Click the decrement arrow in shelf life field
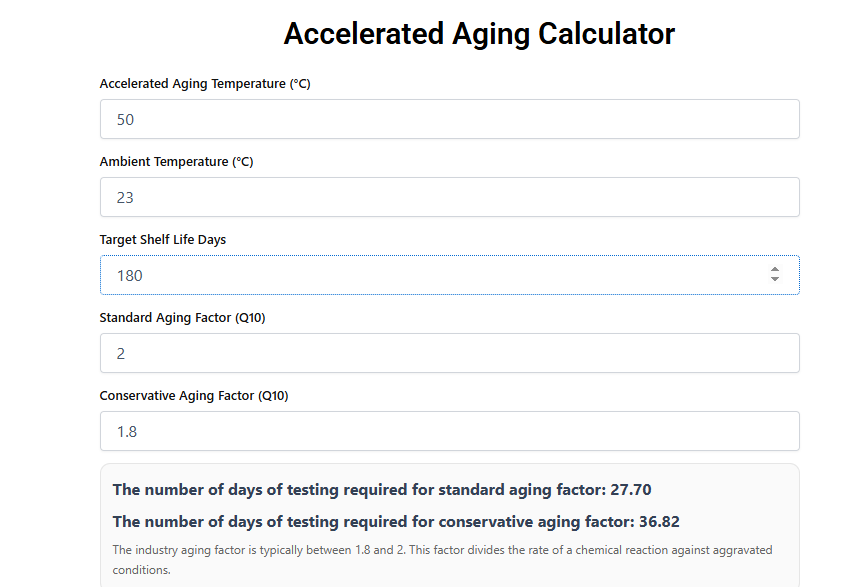 tap(775, 280)
